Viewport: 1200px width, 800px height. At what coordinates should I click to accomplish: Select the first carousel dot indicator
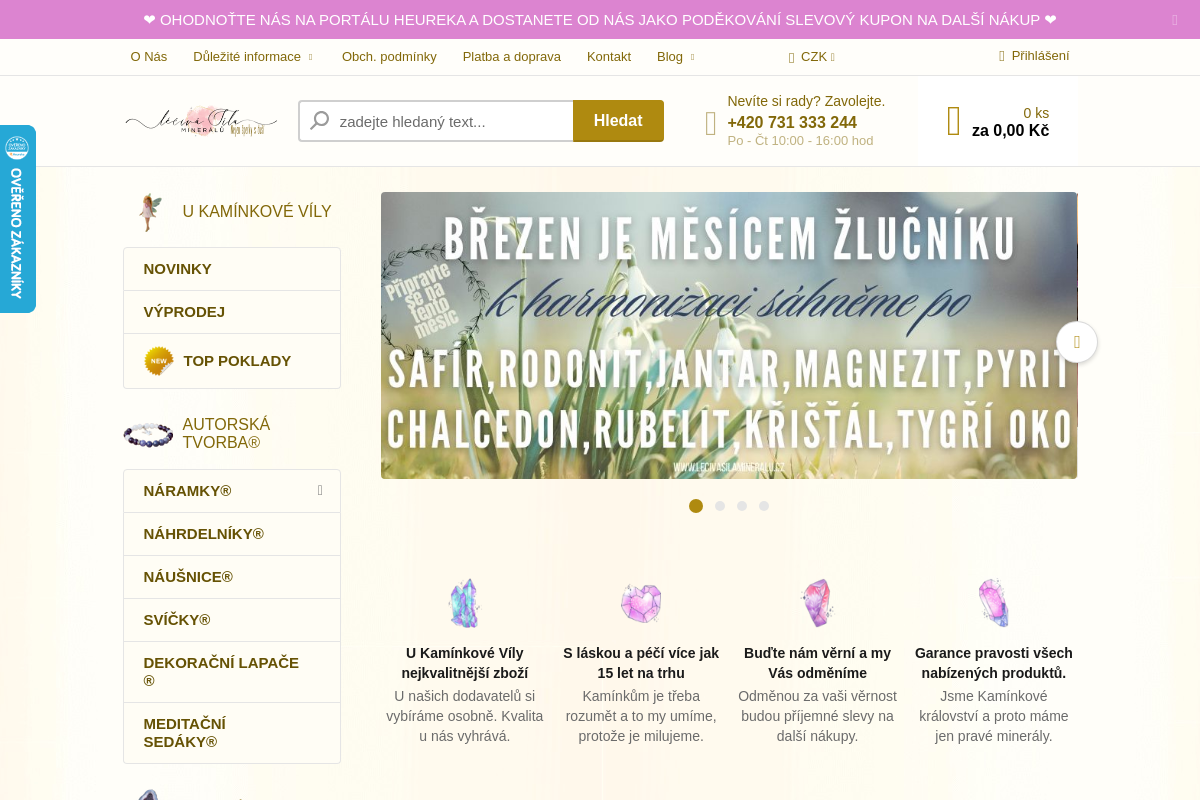696,506
